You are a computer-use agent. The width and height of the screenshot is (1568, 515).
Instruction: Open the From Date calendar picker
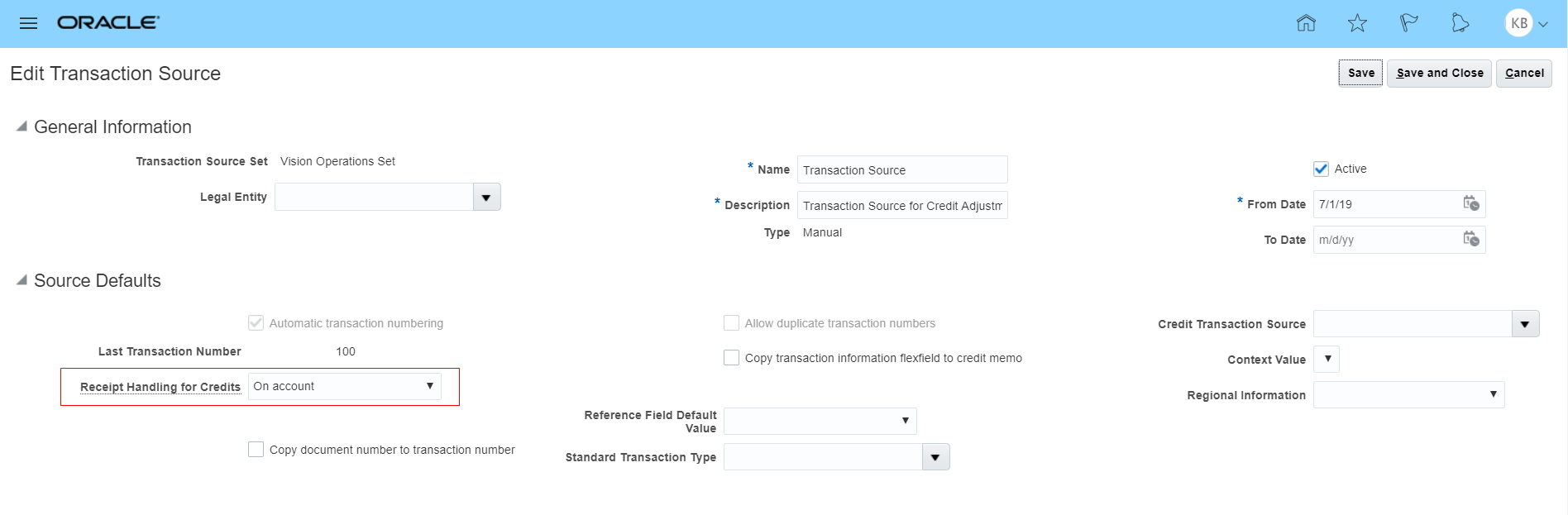(1470, 204)
